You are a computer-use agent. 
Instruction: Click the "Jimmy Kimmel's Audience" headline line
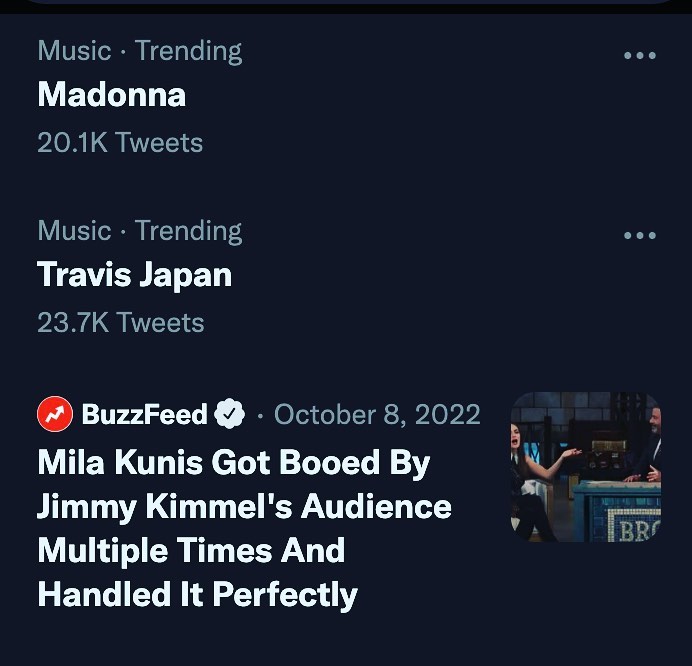pos(244,507)
